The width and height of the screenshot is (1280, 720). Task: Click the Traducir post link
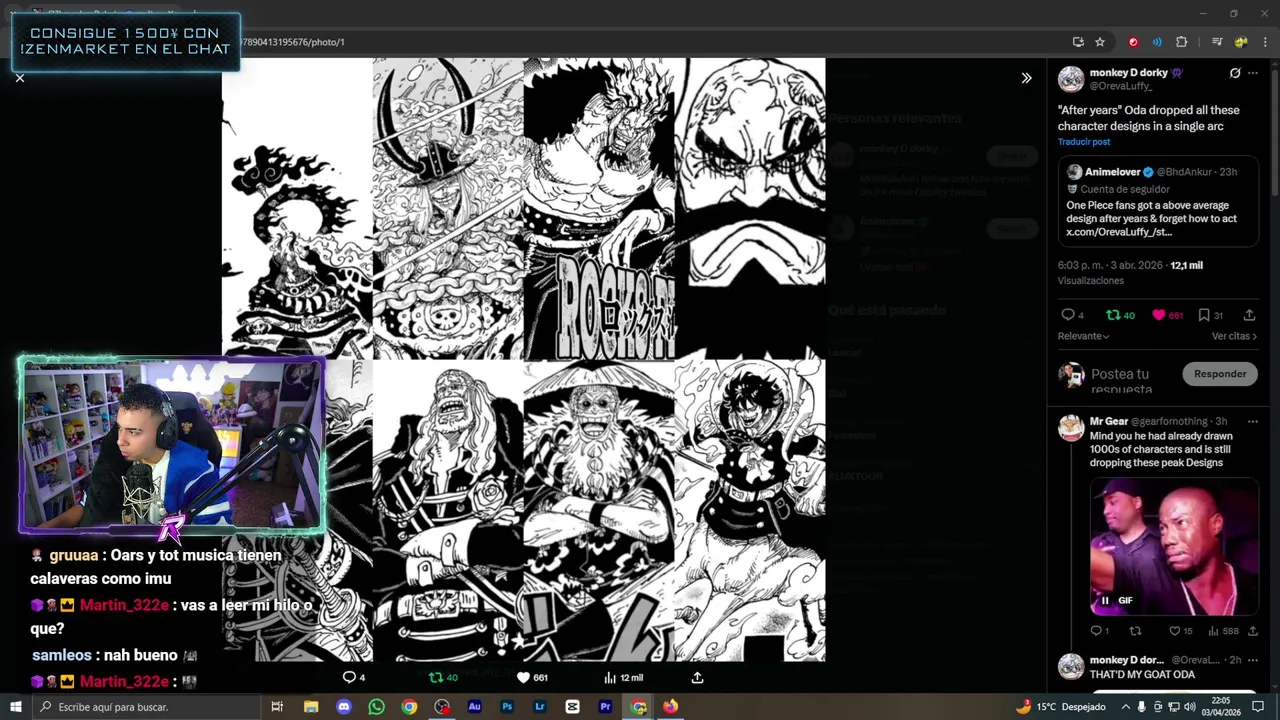(1084, 142)
